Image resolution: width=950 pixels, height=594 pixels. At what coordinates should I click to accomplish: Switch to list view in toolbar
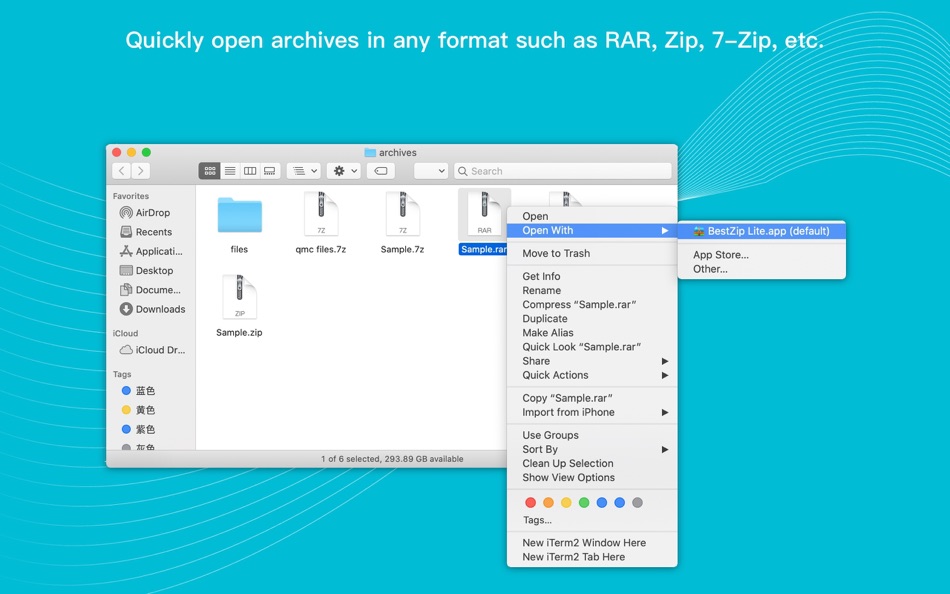(230, 171)
